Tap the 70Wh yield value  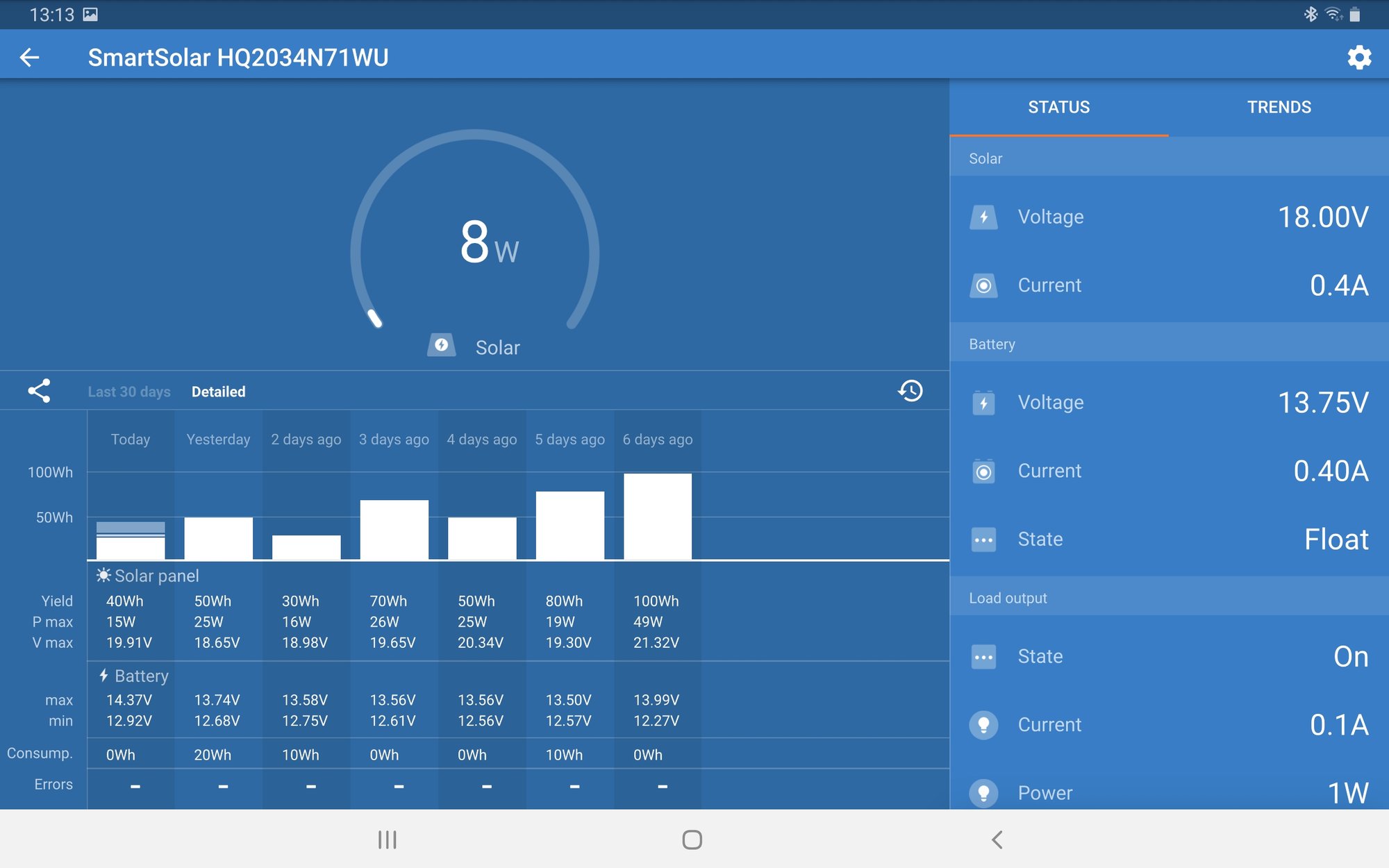tap(388, 601)
